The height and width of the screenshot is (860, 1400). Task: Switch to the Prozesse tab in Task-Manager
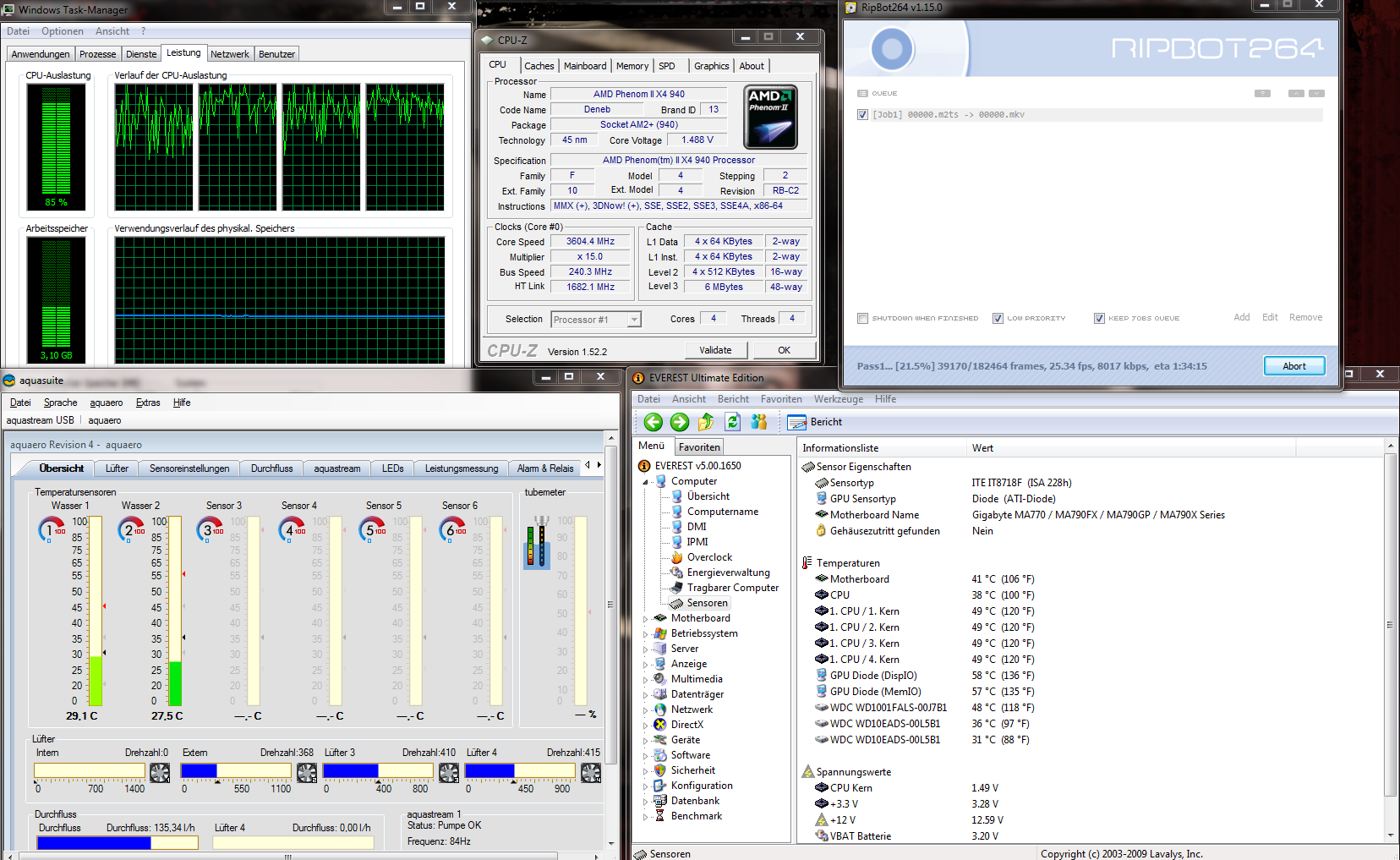(x=97, y=54)
